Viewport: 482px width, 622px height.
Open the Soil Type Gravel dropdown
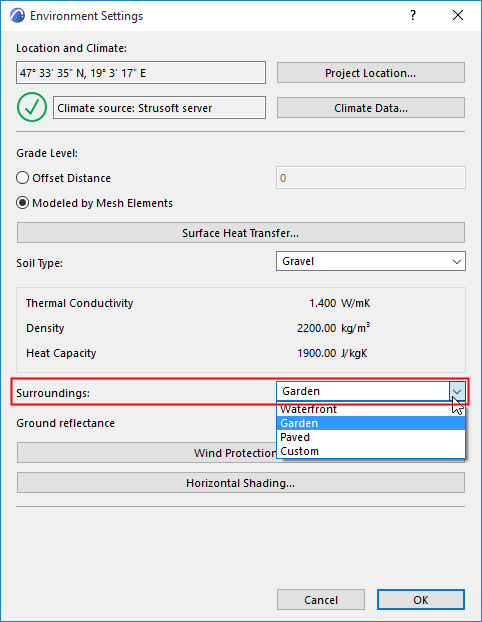point(371,261)
